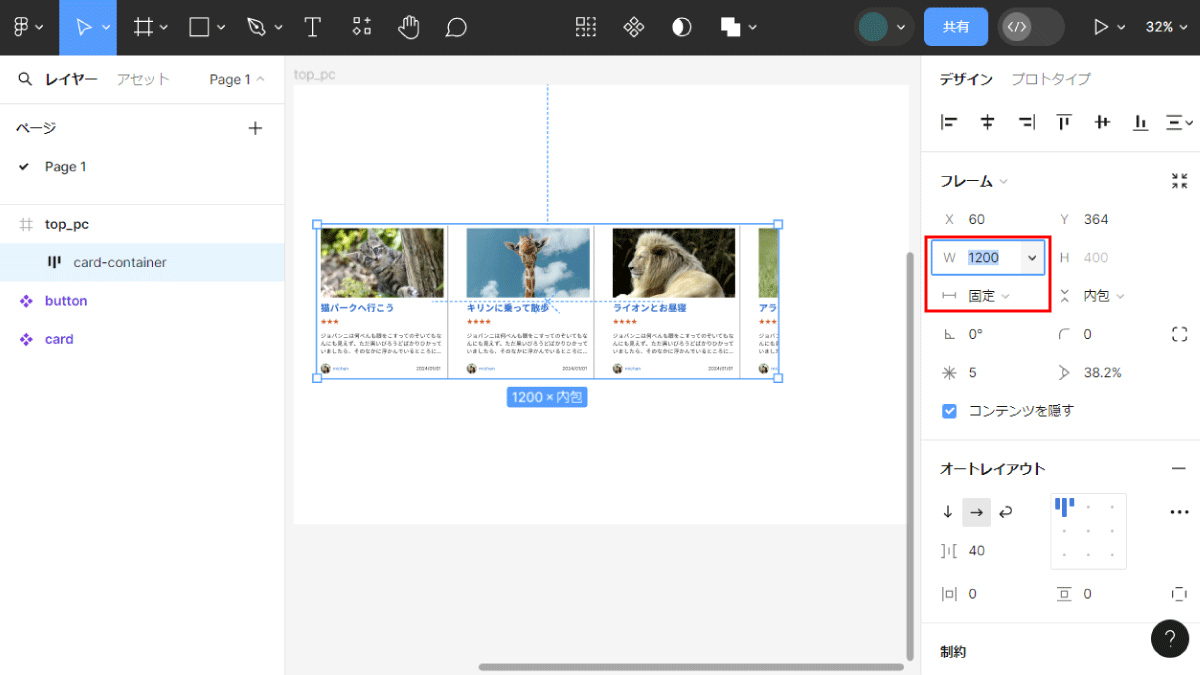Set auto layout direction to horizontal
The image size is (1200, 675).
(x=977, y=512)
